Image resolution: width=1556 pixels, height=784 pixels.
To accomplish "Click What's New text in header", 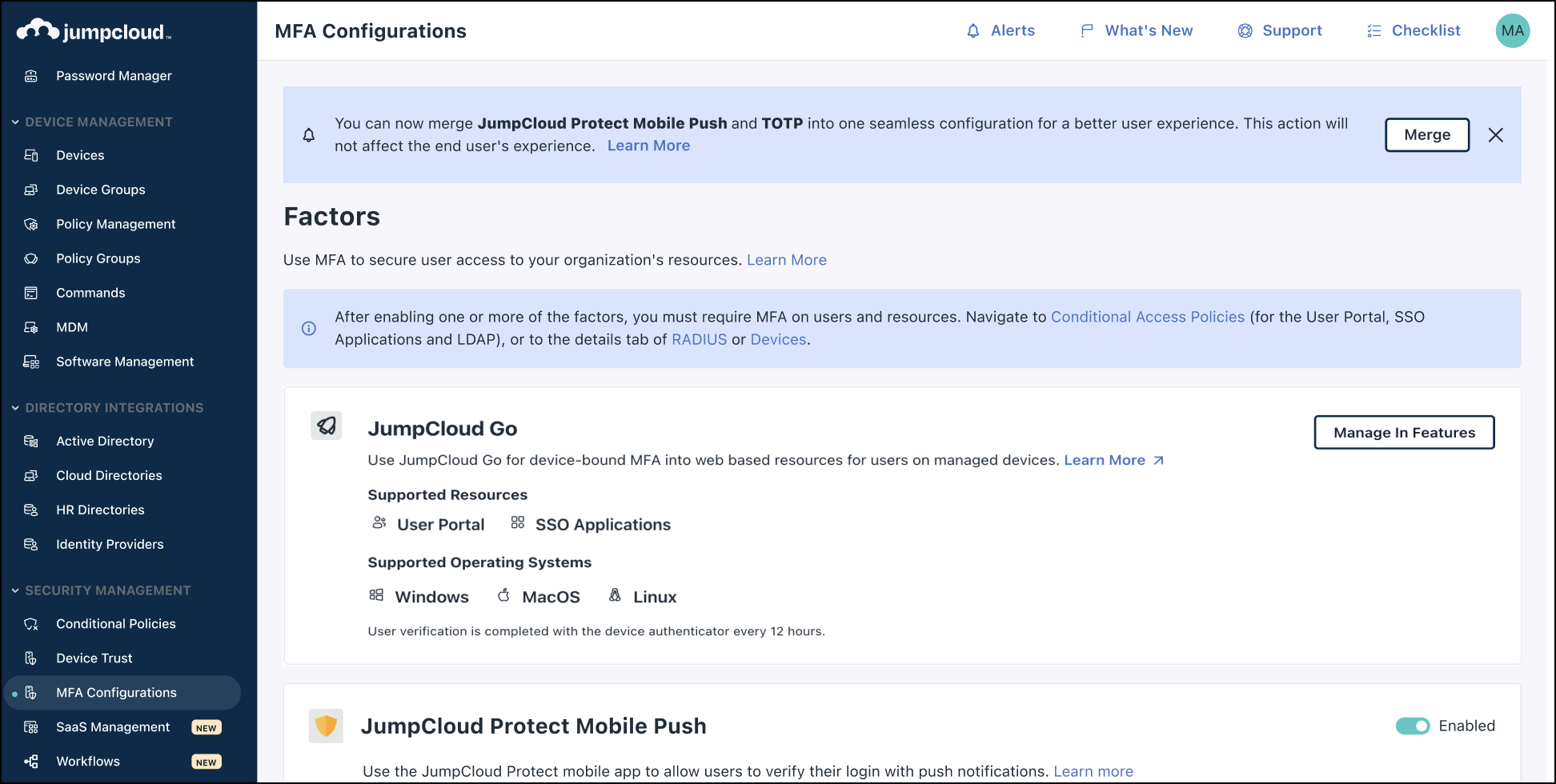I will point(1149,30).
